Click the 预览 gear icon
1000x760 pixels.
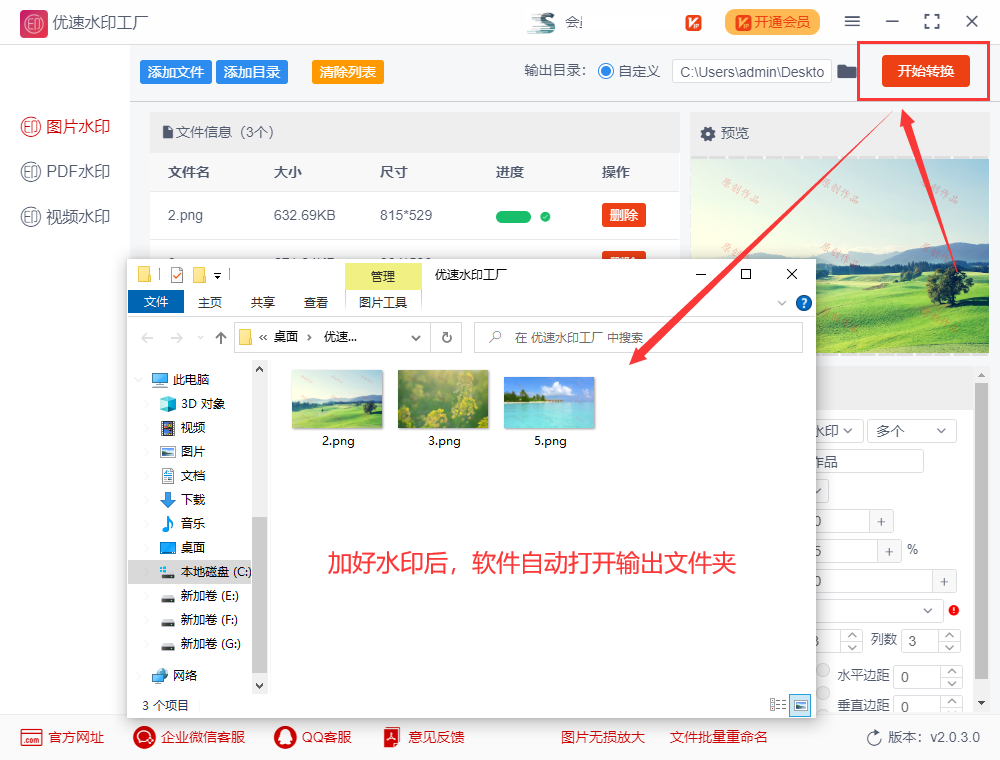point(708,134)
